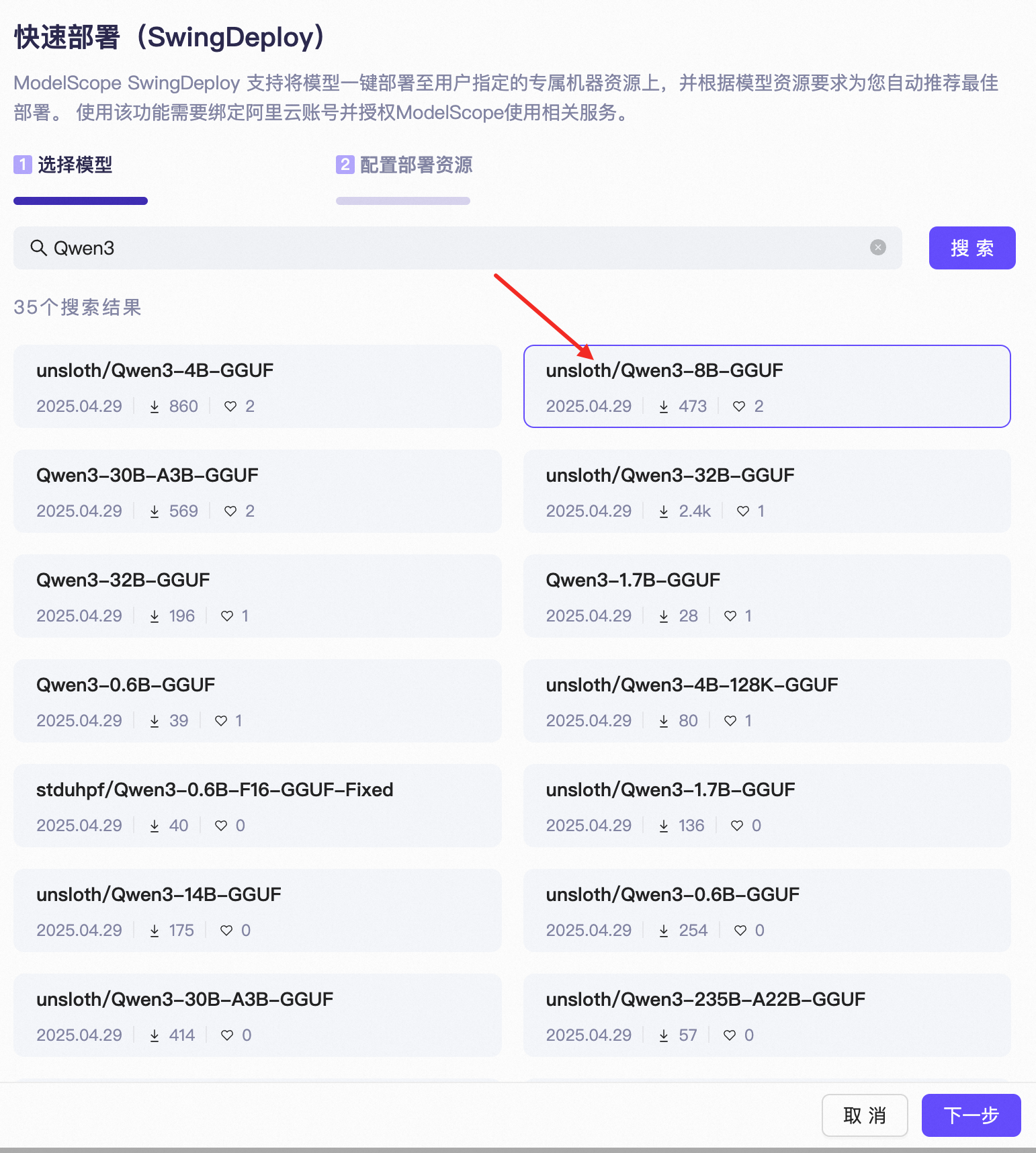Screen dimensions: 1036x1153
Task: Click heart icon on Qwen3-30B-A3B-GGUF 569 card
Action: point(230,511)
